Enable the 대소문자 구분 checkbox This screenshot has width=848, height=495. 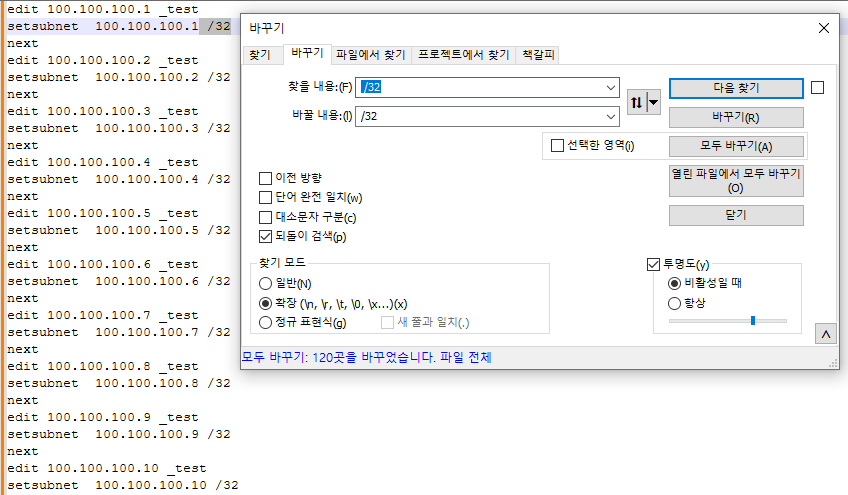(x=266, y=217)
